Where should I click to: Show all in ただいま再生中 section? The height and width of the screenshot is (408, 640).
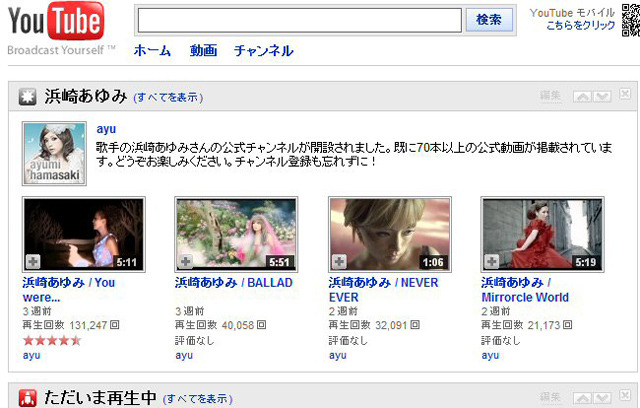point(198,399)
